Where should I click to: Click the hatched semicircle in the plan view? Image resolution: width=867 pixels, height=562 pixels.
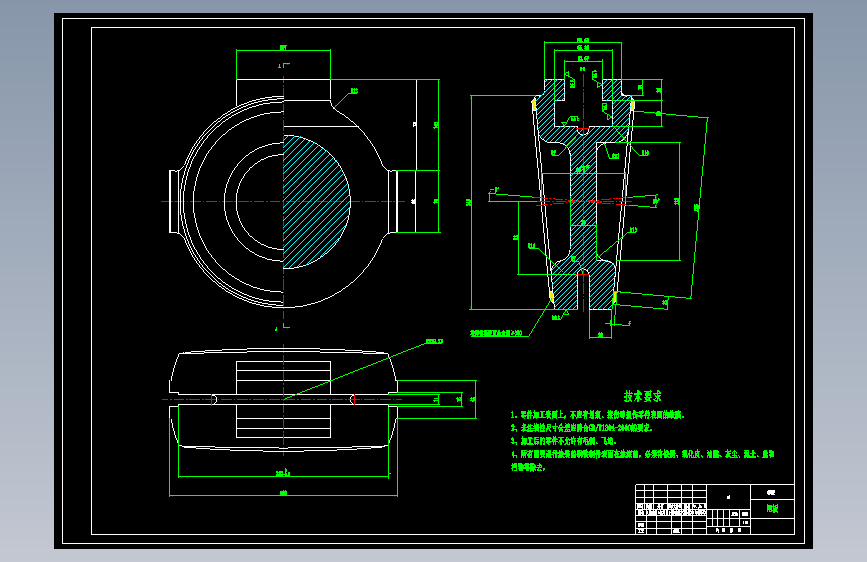pos(315,202)
